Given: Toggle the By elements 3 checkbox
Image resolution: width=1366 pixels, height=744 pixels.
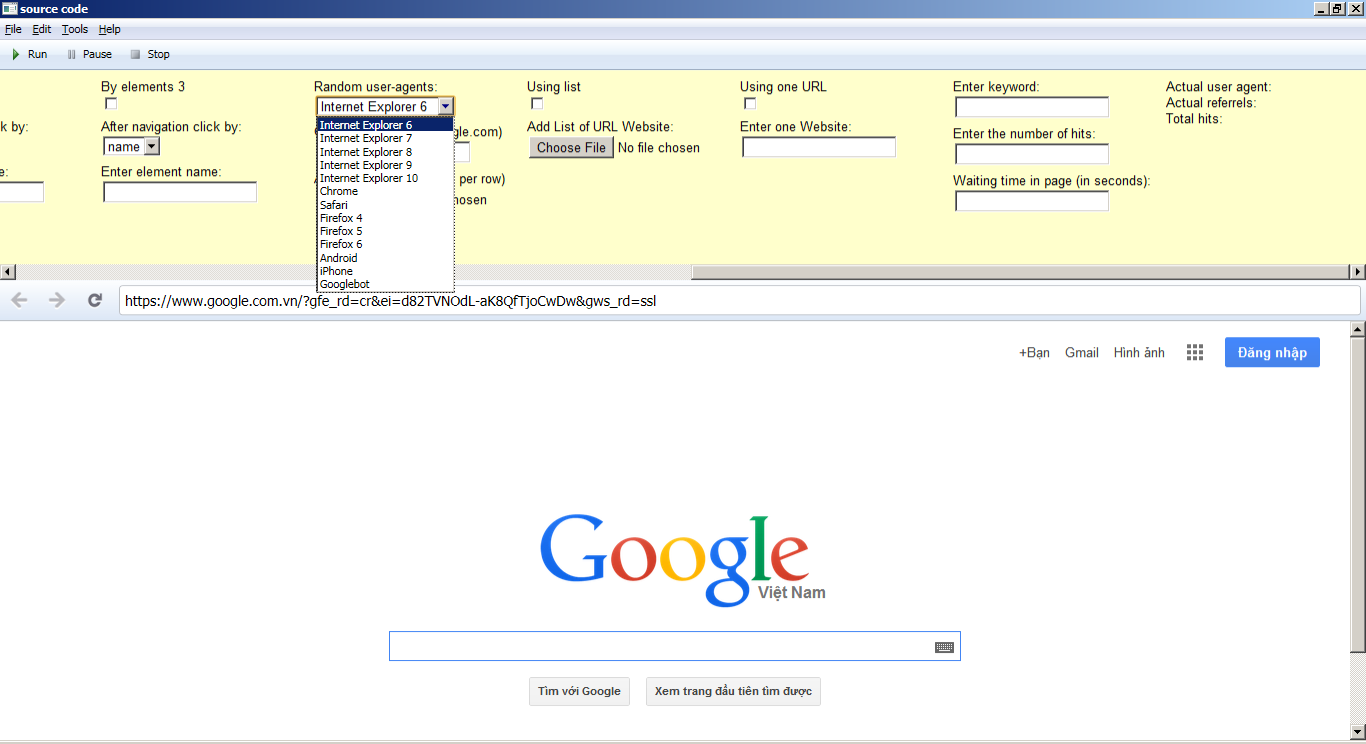Looking at the screenshot, I should (111, 104).
